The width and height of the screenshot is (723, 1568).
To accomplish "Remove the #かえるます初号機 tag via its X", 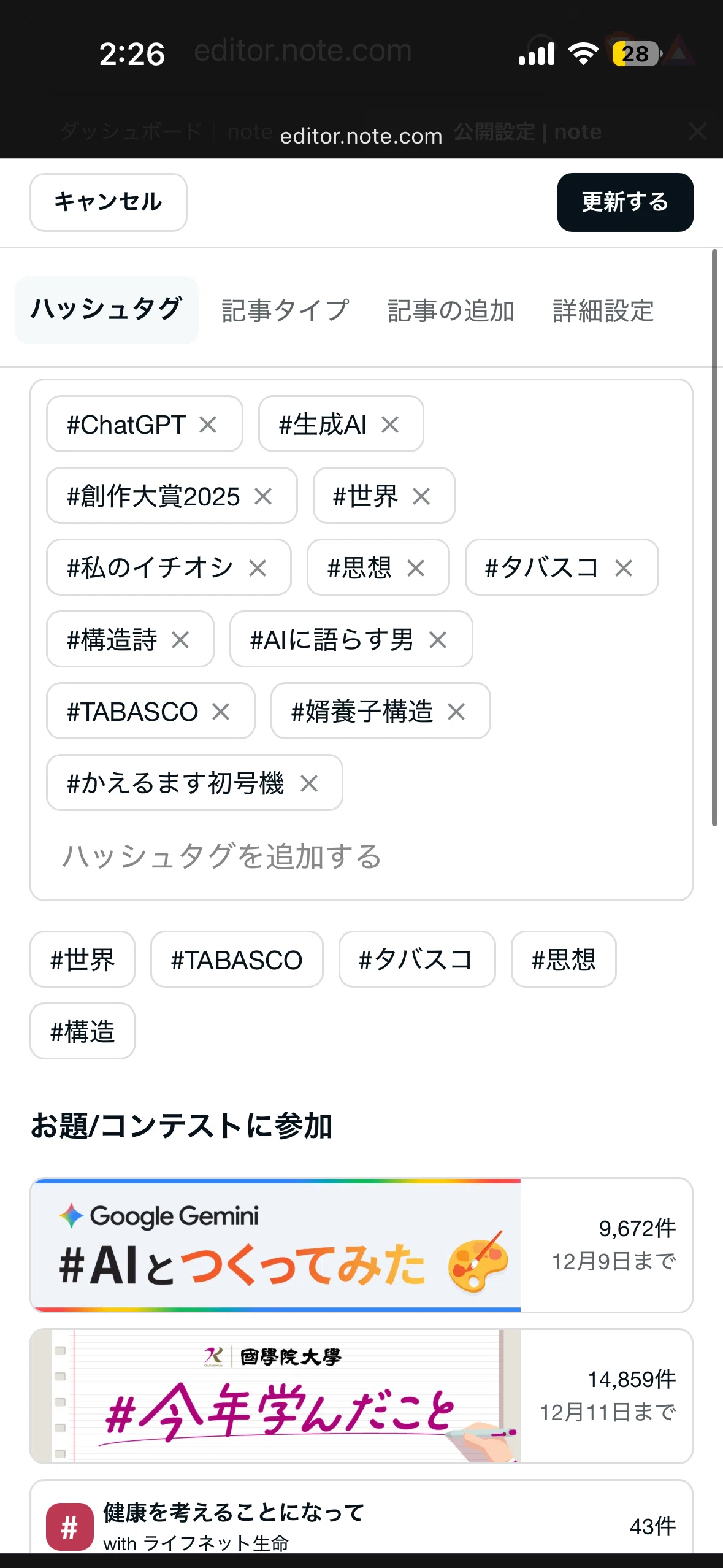I will click(309, 783).
